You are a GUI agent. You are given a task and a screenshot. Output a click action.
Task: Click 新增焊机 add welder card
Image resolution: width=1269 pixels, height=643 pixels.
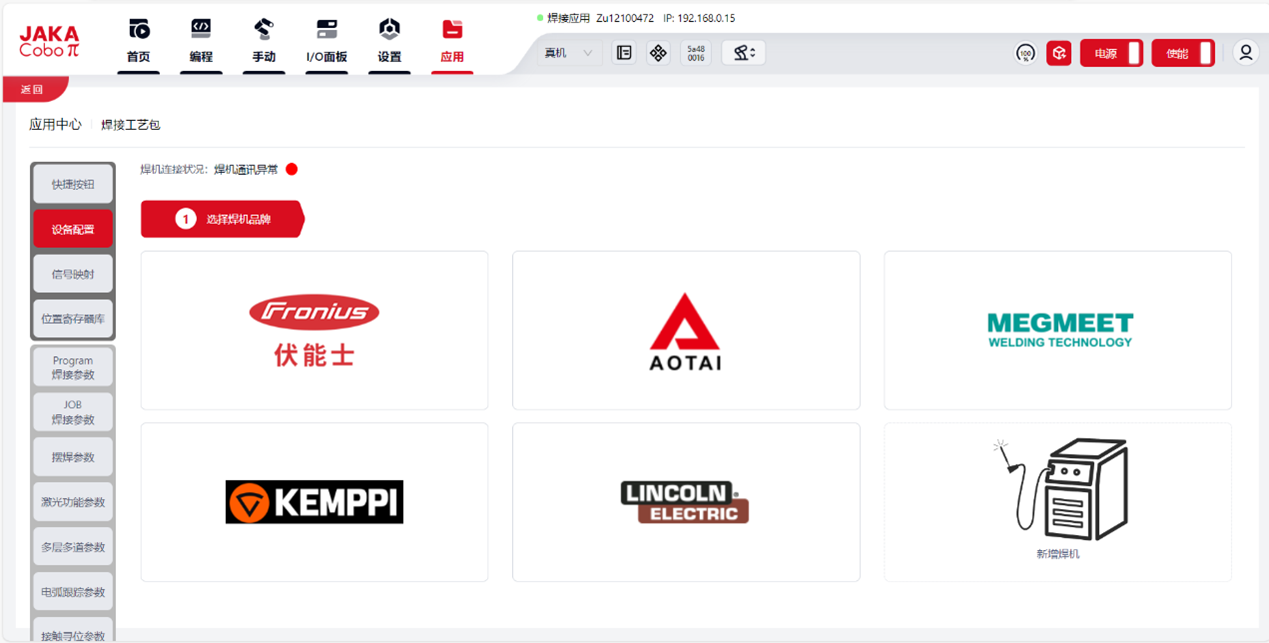1057,501
